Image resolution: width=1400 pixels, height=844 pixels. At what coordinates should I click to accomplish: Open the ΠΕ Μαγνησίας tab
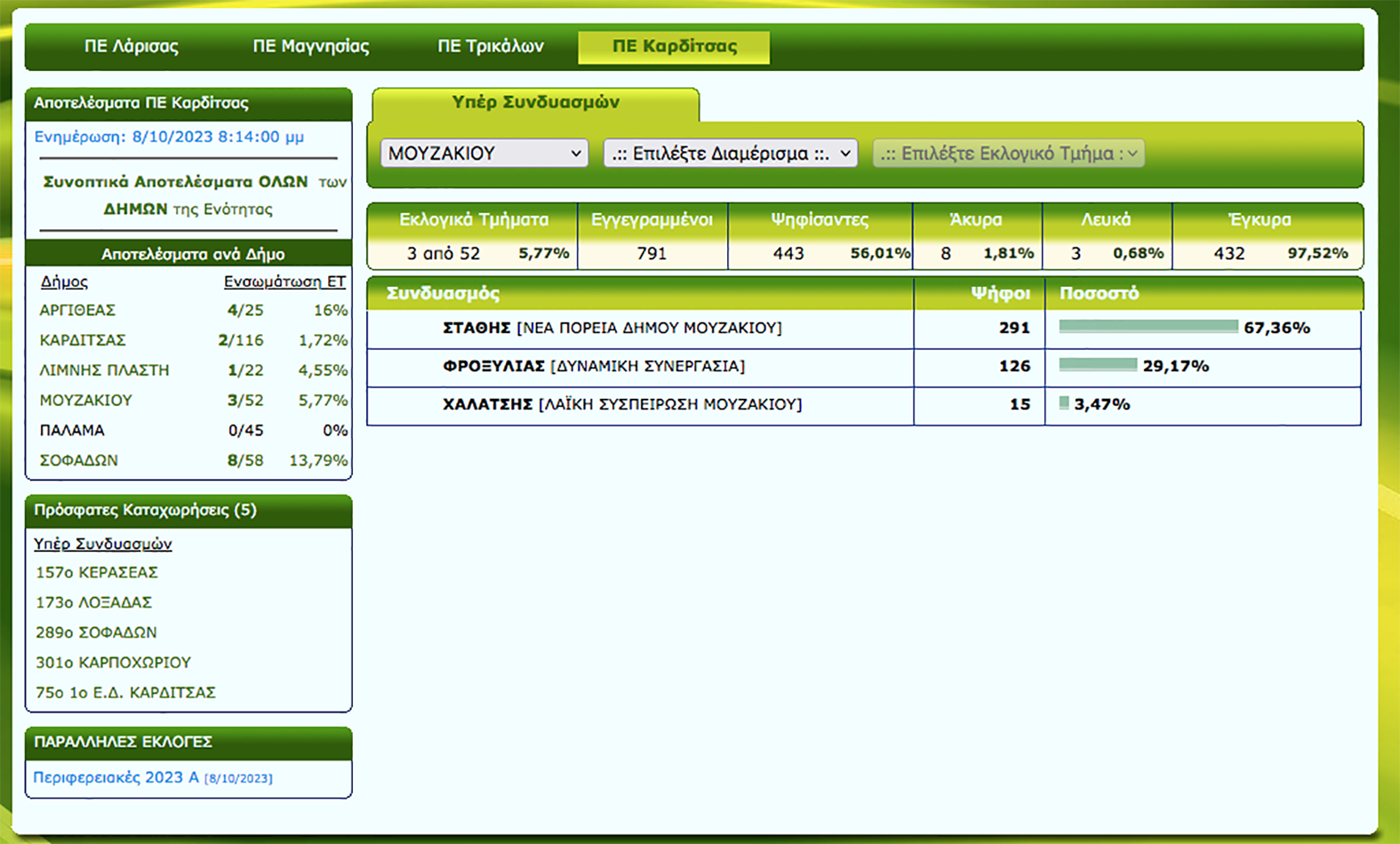[310, 46]
